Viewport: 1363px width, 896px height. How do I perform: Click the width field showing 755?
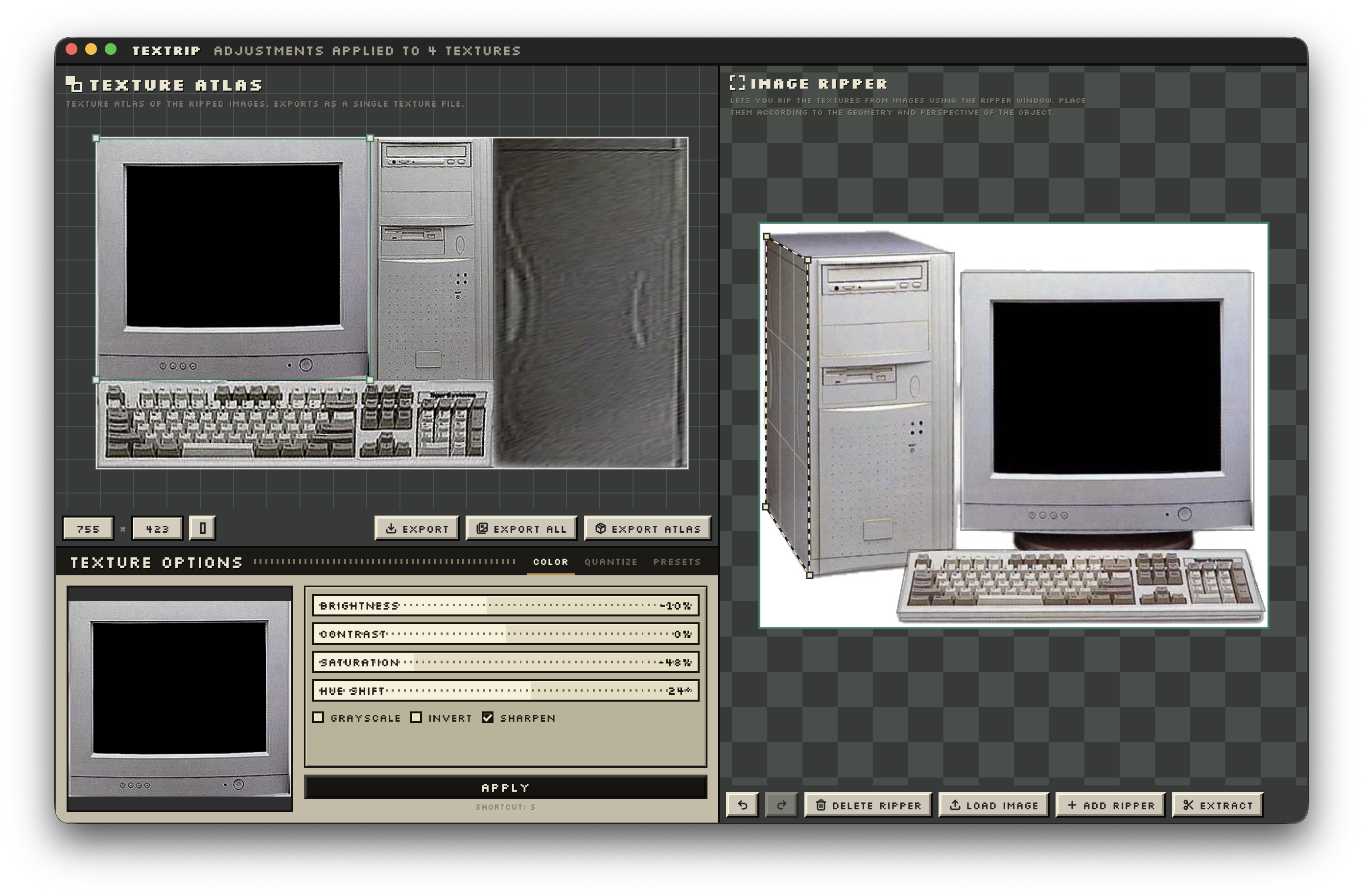pos(88,528)
